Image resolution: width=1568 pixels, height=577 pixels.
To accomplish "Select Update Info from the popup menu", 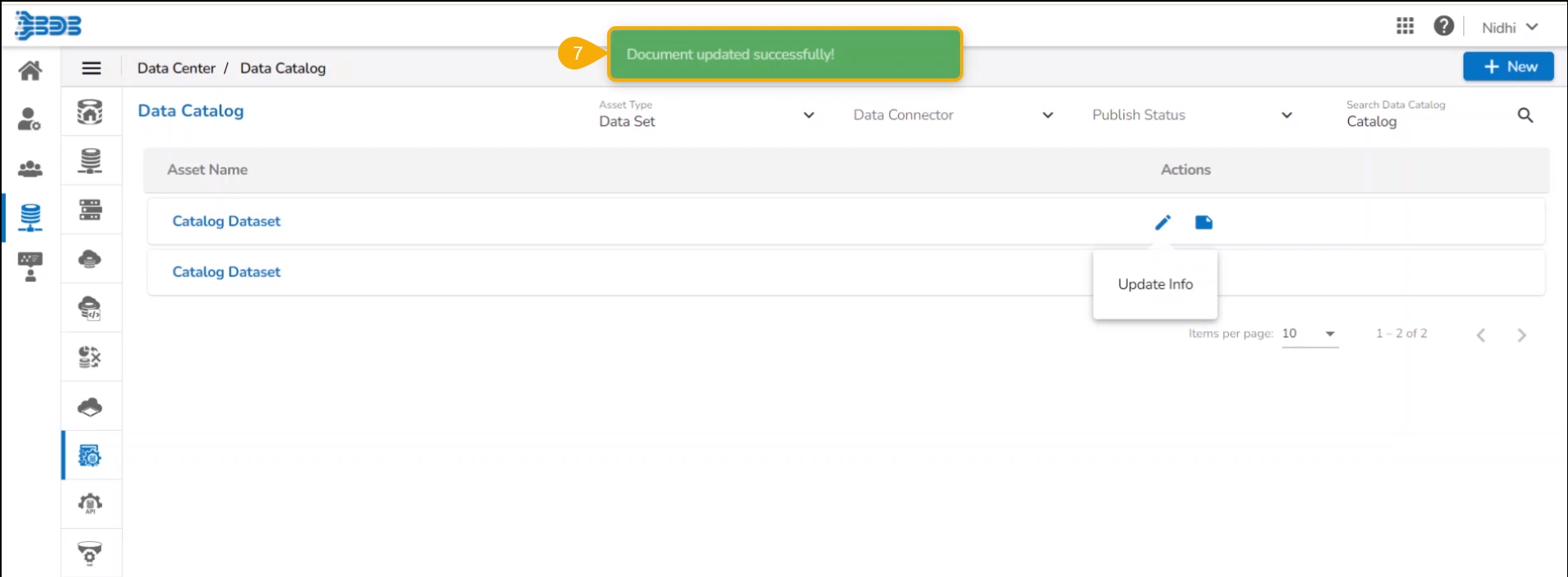I will click(1155, 284).
